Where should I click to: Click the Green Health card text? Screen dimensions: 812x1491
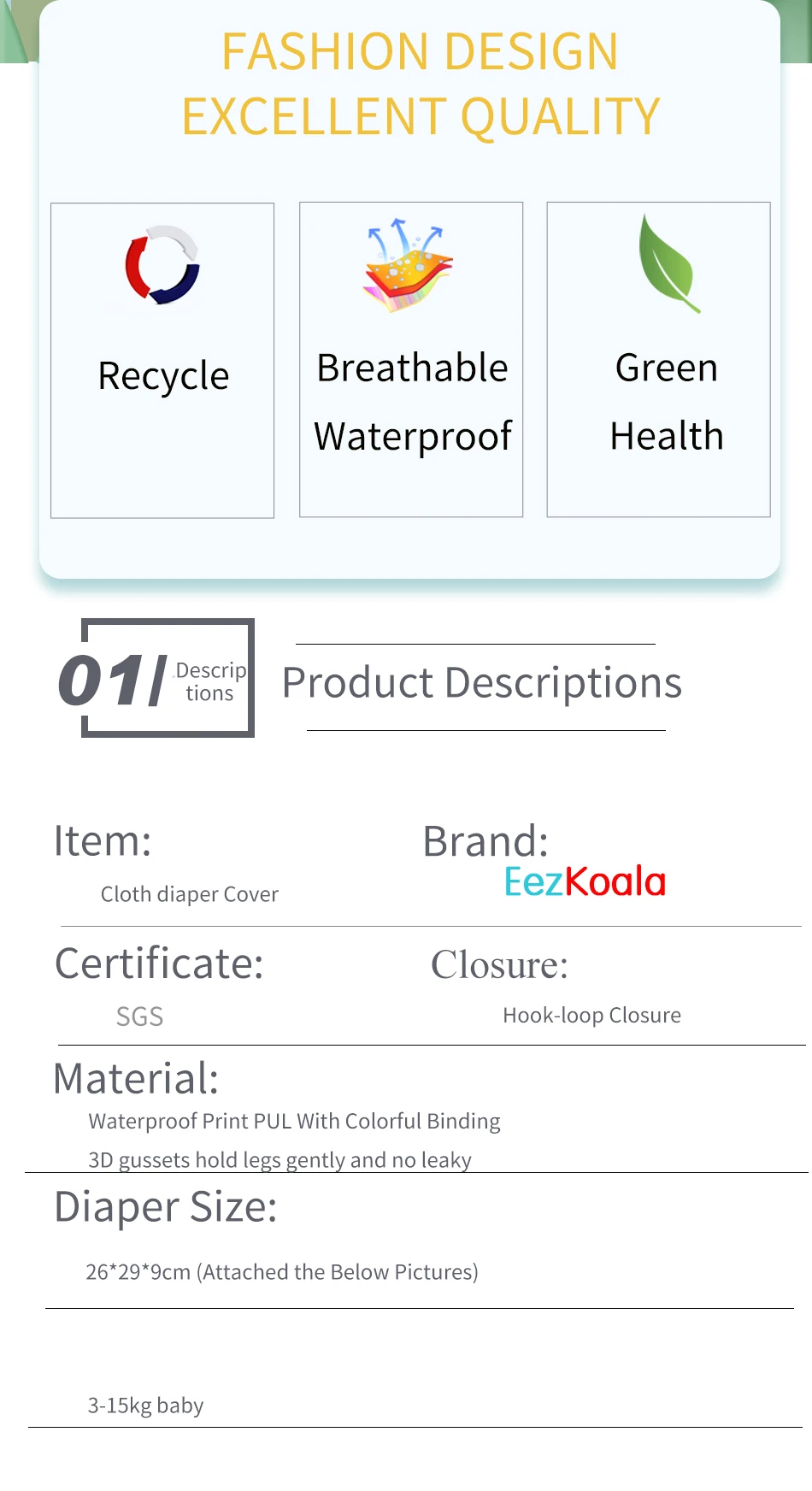[x=667, y=402]
